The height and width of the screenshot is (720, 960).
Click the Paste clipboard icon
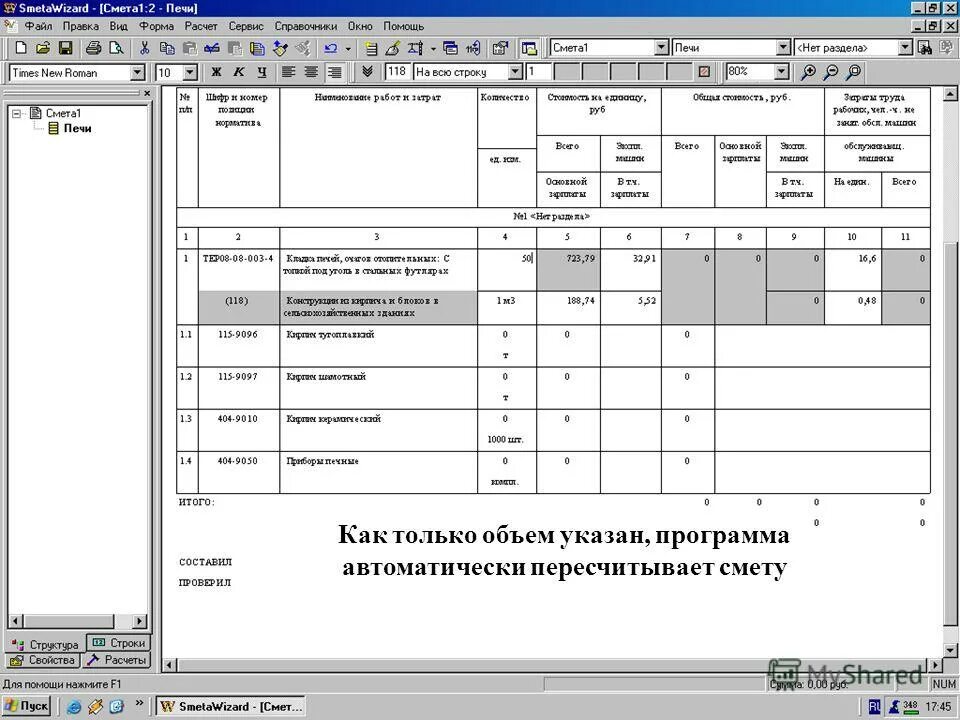click(189, 48)
